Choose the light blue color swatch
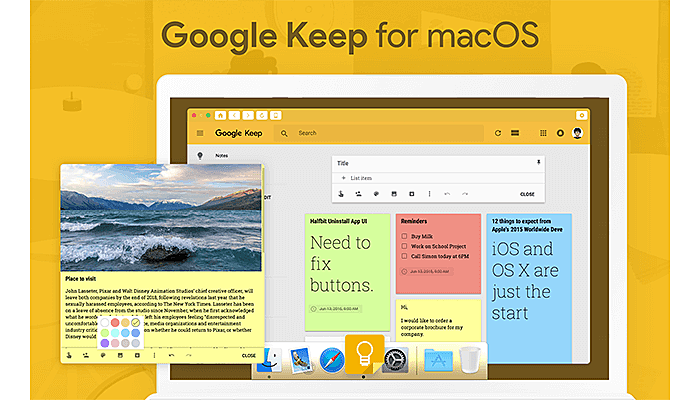This screenshot has height=400, width=700. pyautogui.click(x=125, y=333)
